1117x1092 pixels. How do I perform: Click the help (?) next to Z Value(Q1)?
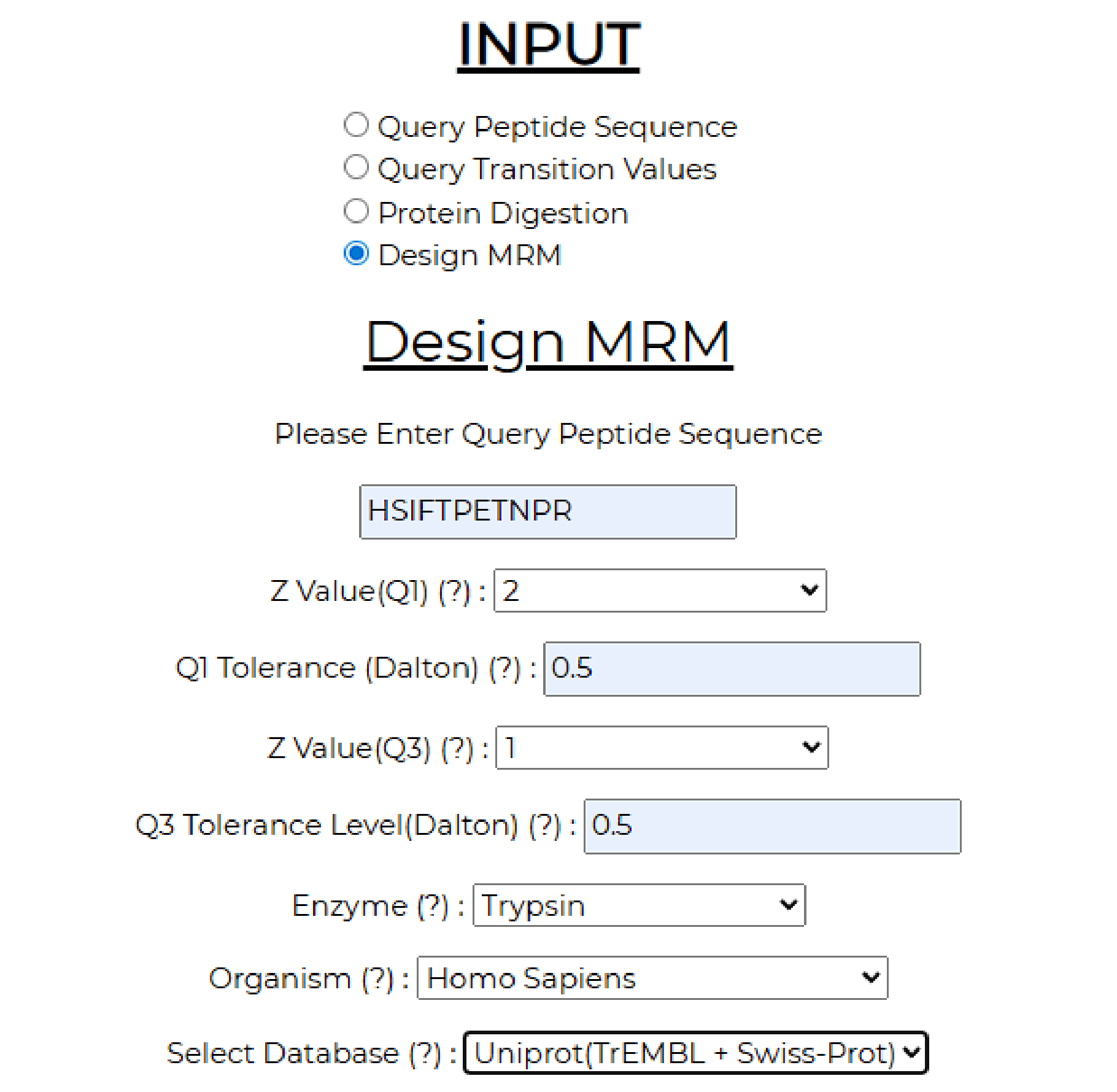[454, 592]
